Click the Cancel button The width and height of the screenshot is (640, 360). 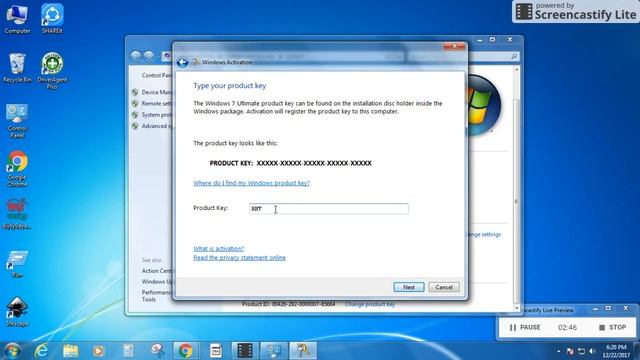point(444,287)
